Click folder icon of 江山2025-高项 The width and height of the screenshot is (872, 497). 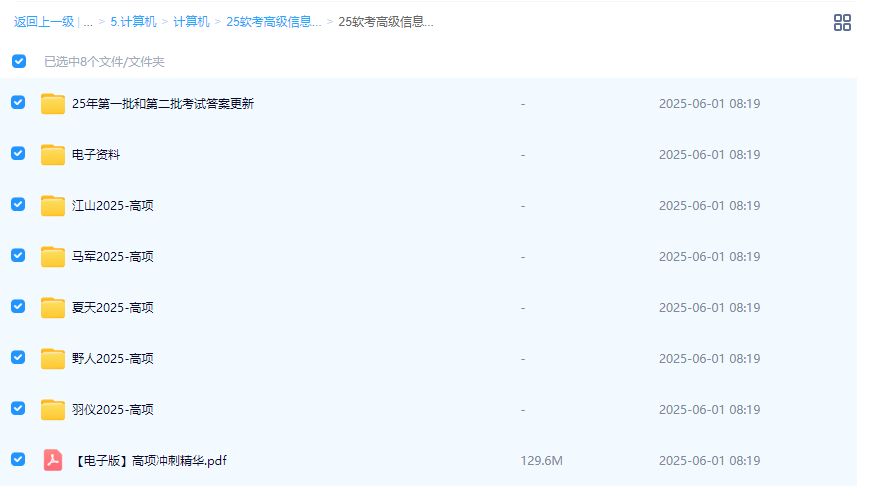coord(53,206)
